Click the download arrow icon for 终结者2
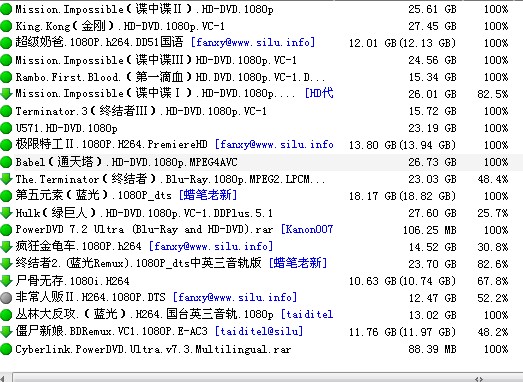This screenshot has height=382, width=523. coord(6,264)
